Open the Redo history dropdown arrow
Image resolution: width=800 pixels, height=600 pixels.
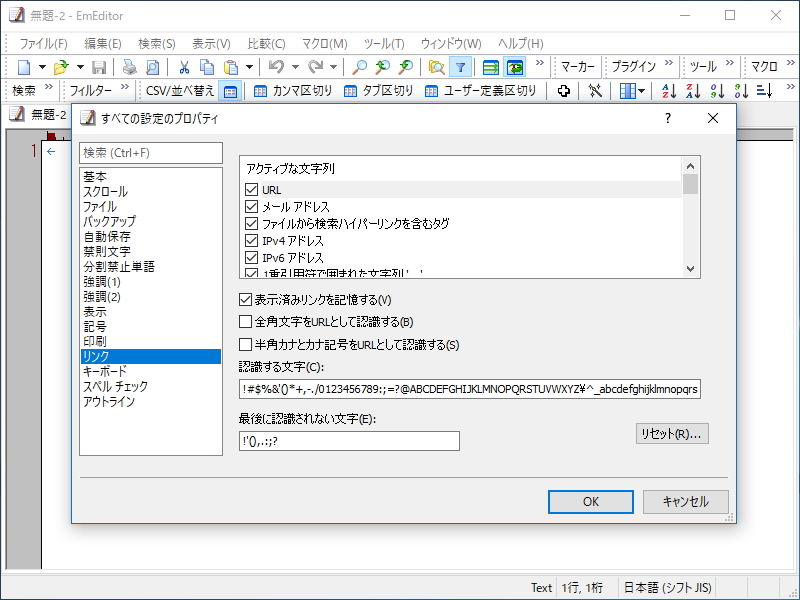tap(333, 67)
